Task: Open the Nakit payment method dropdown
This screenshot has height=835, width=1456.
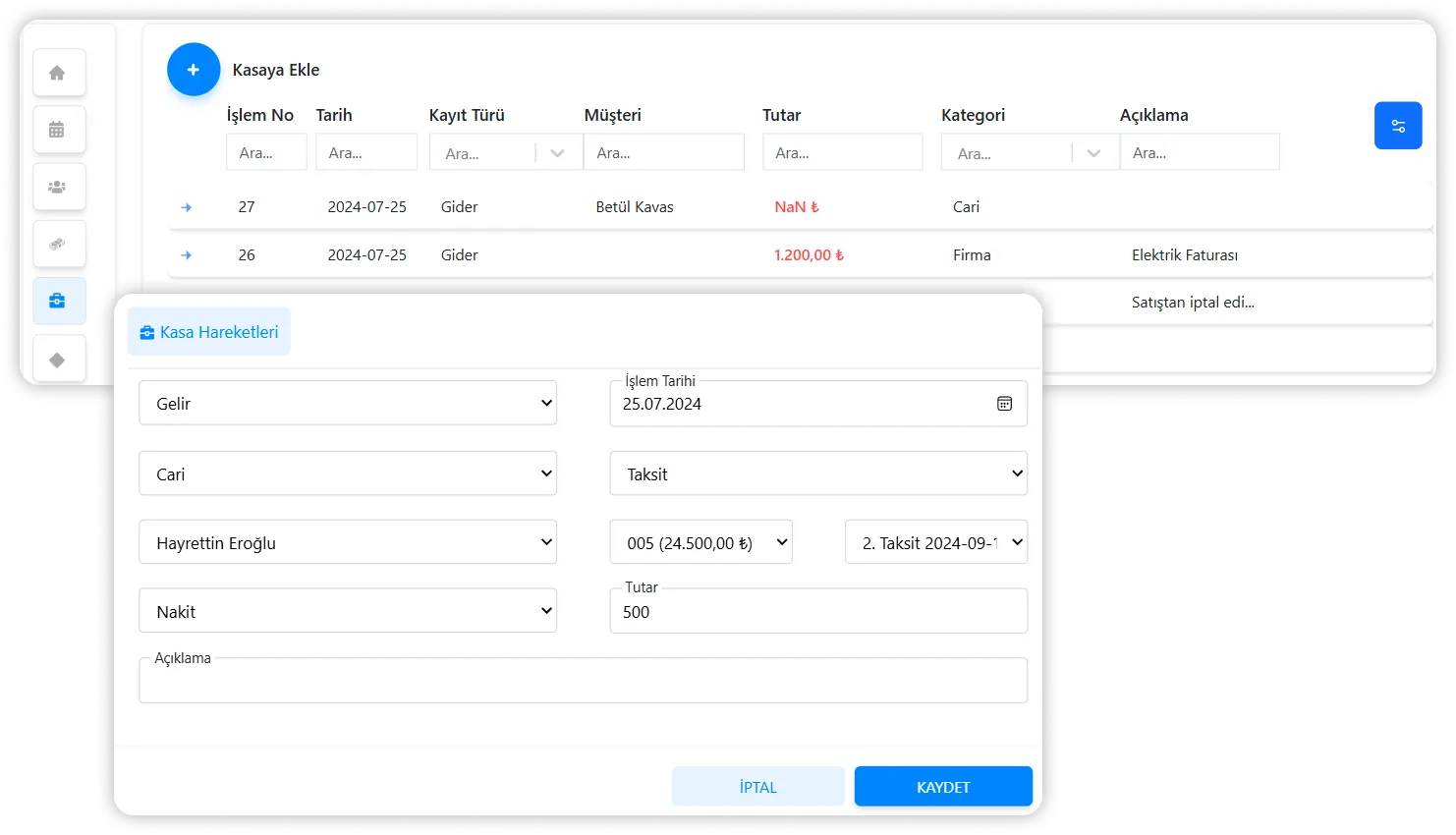Action: [348, 612]
